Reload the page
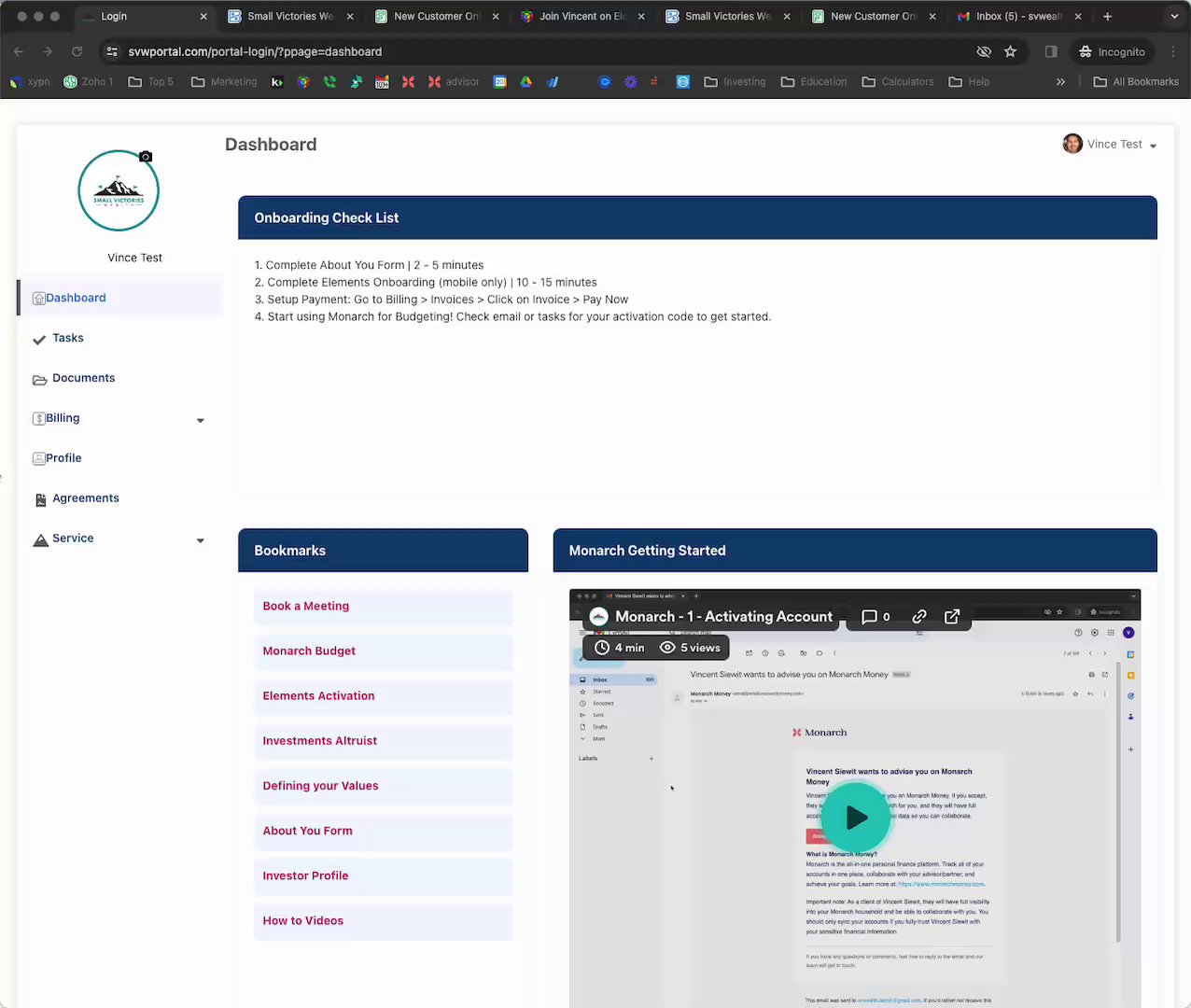 [x=77, y=51]
